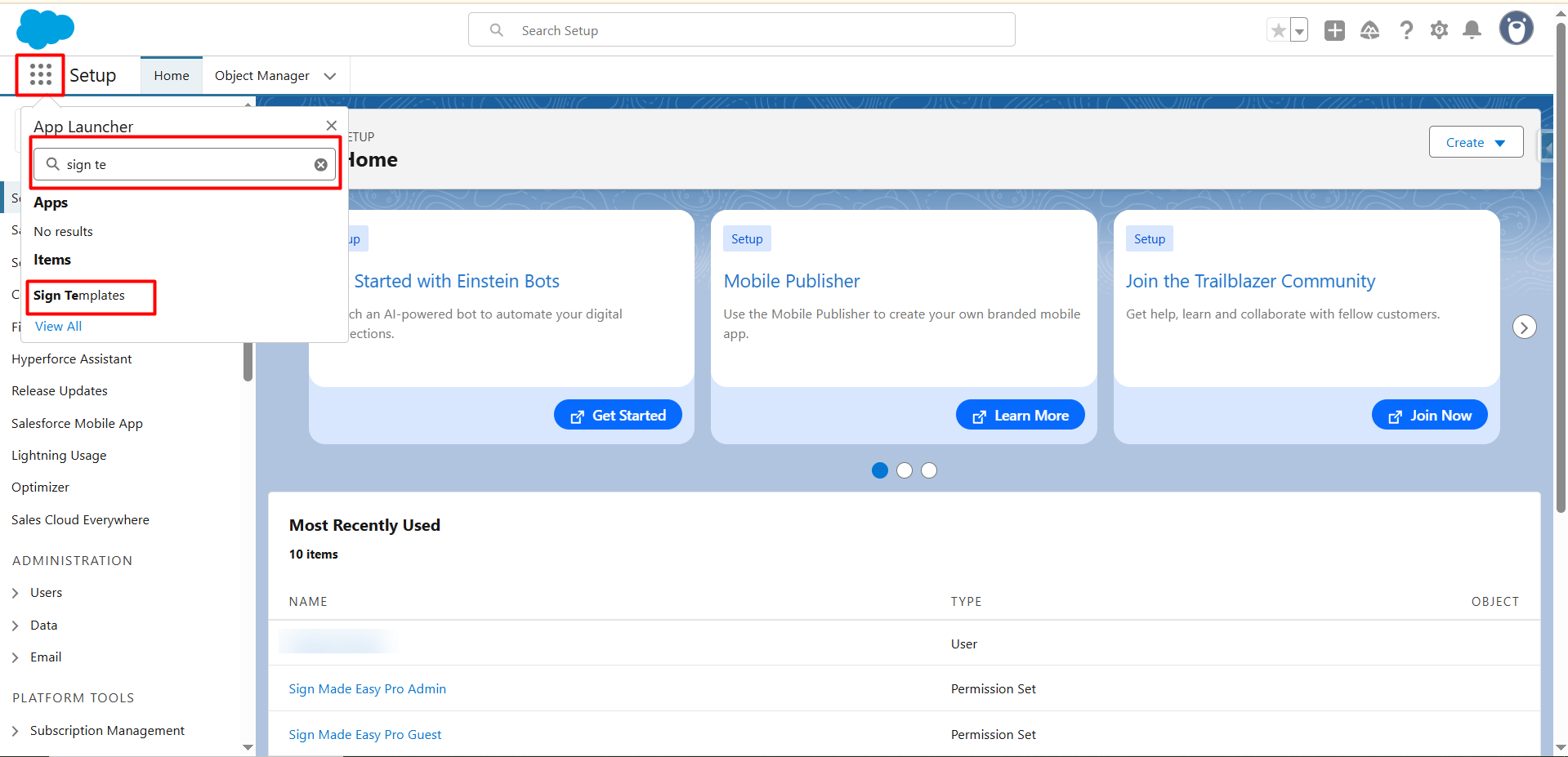
Task: Open the Help question mark icon
Action: (x=1406, y=30)
